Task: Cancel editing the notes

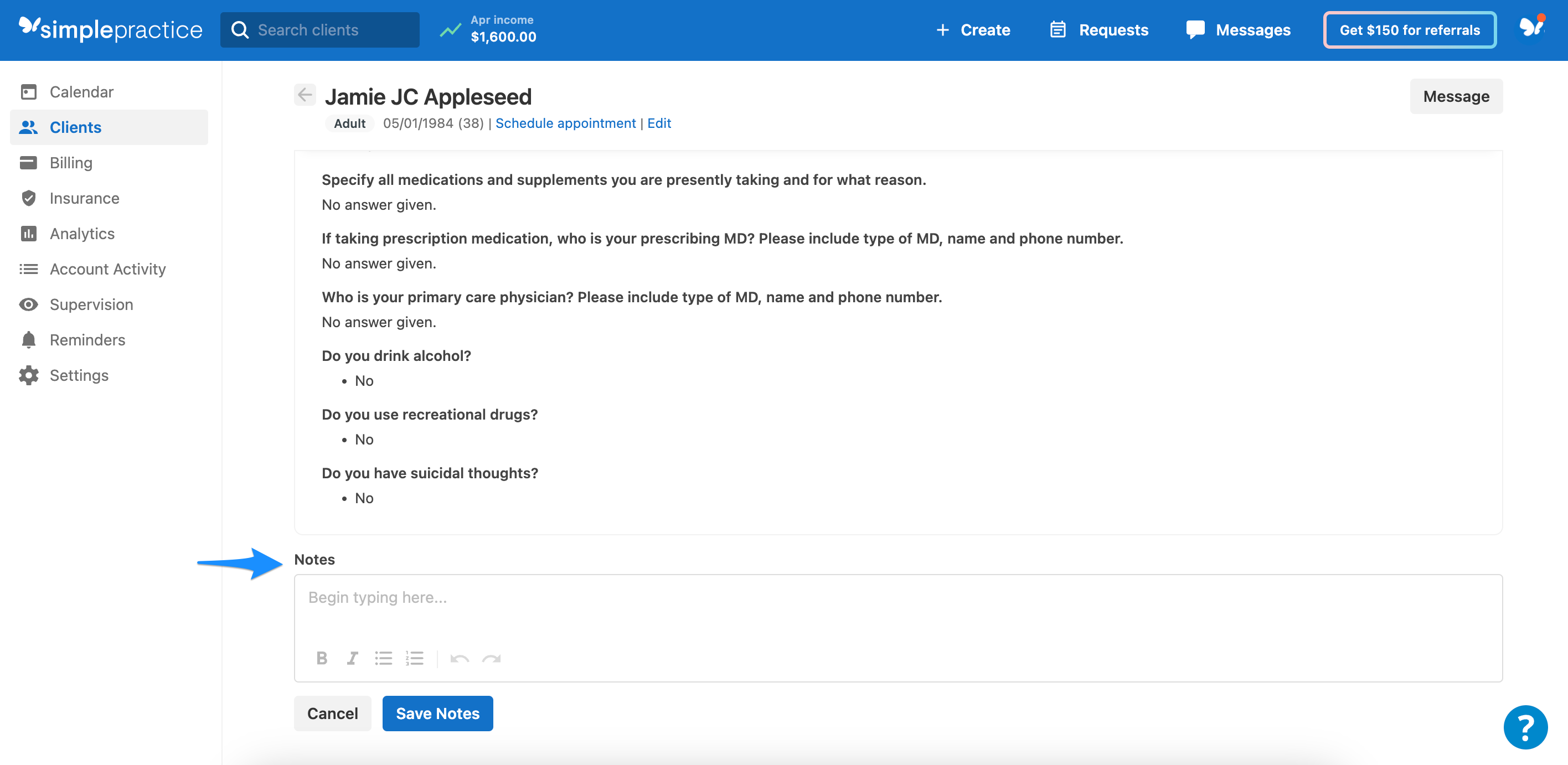Action: click(x=332, y=712)
